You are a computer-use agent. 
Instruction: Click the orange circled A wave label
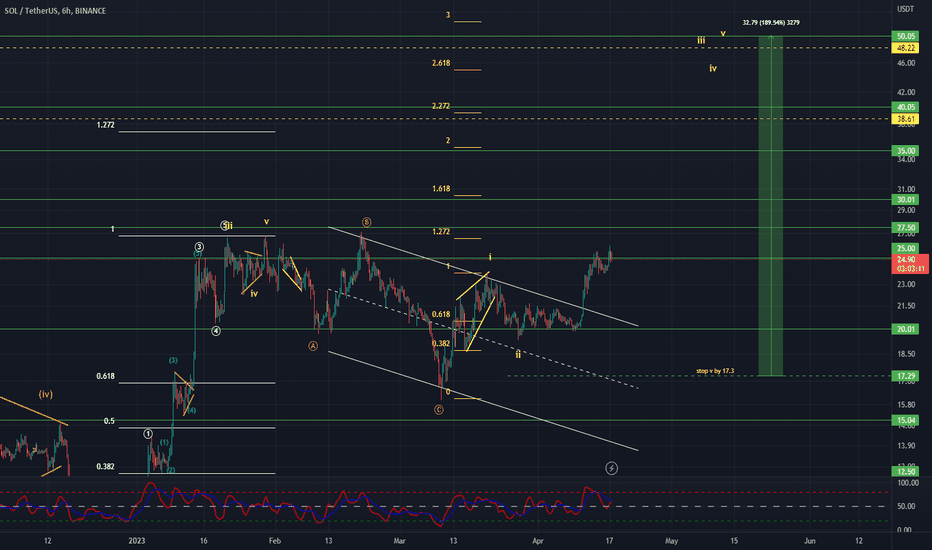(x=313, y=346)
